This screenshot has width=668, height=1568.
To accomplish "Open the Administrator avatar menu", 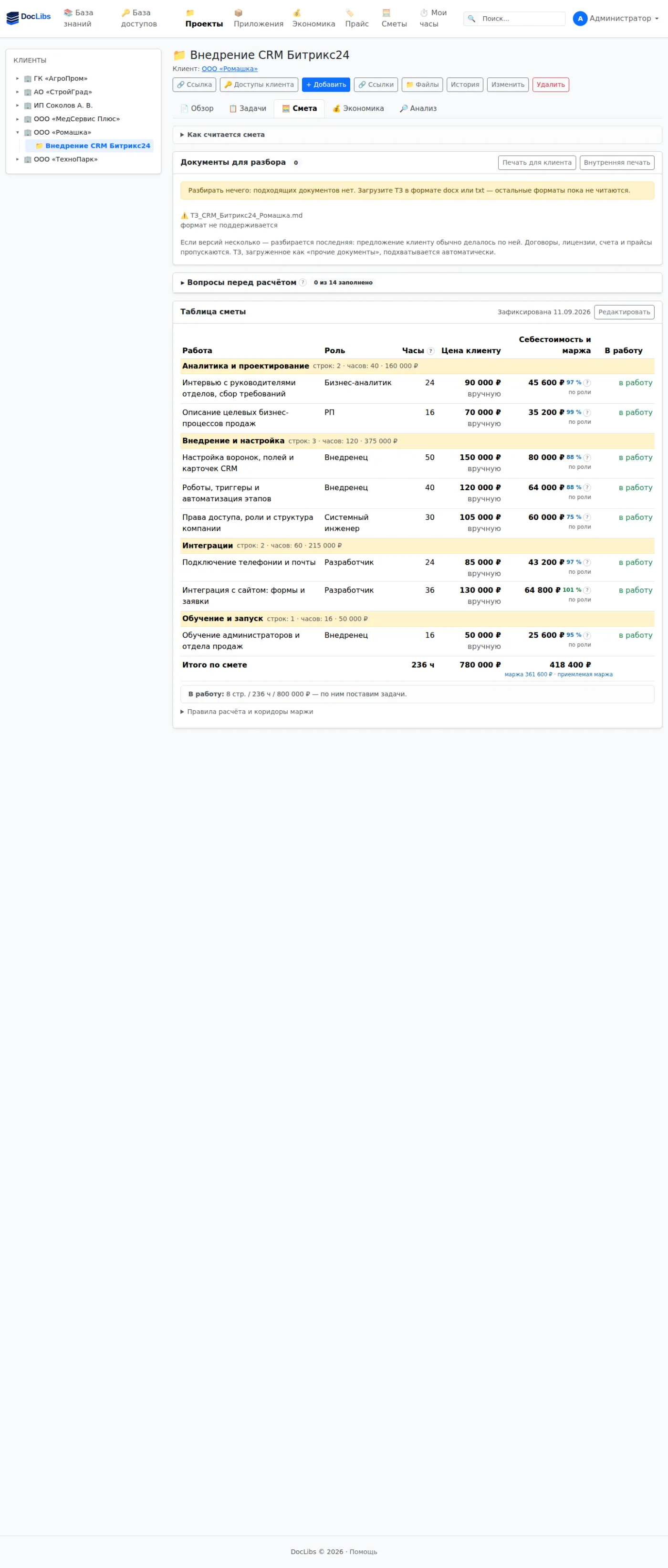I will pos(616,18).
